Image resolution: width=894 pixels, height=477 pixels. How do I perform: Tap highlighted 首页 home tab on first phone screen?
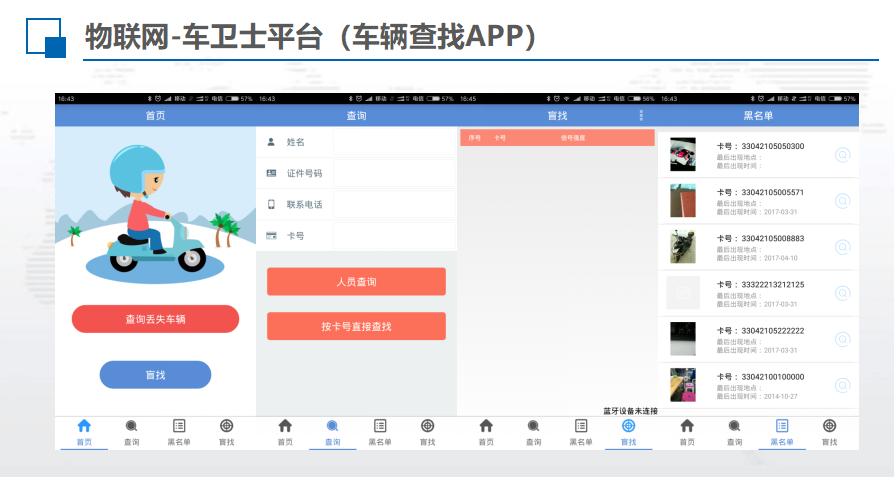point(84,431)
